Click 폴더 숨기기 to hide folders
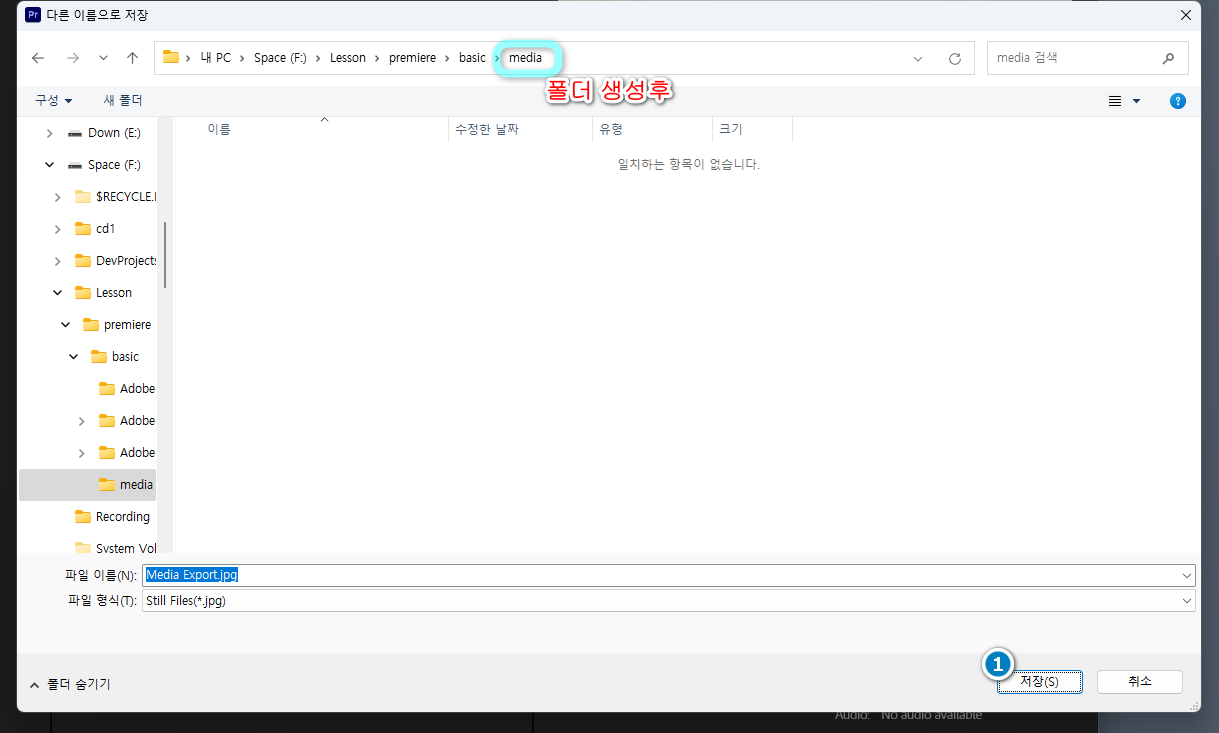Screen dimensions: 1219x733 pyautogui.click(x=70, y=685)
